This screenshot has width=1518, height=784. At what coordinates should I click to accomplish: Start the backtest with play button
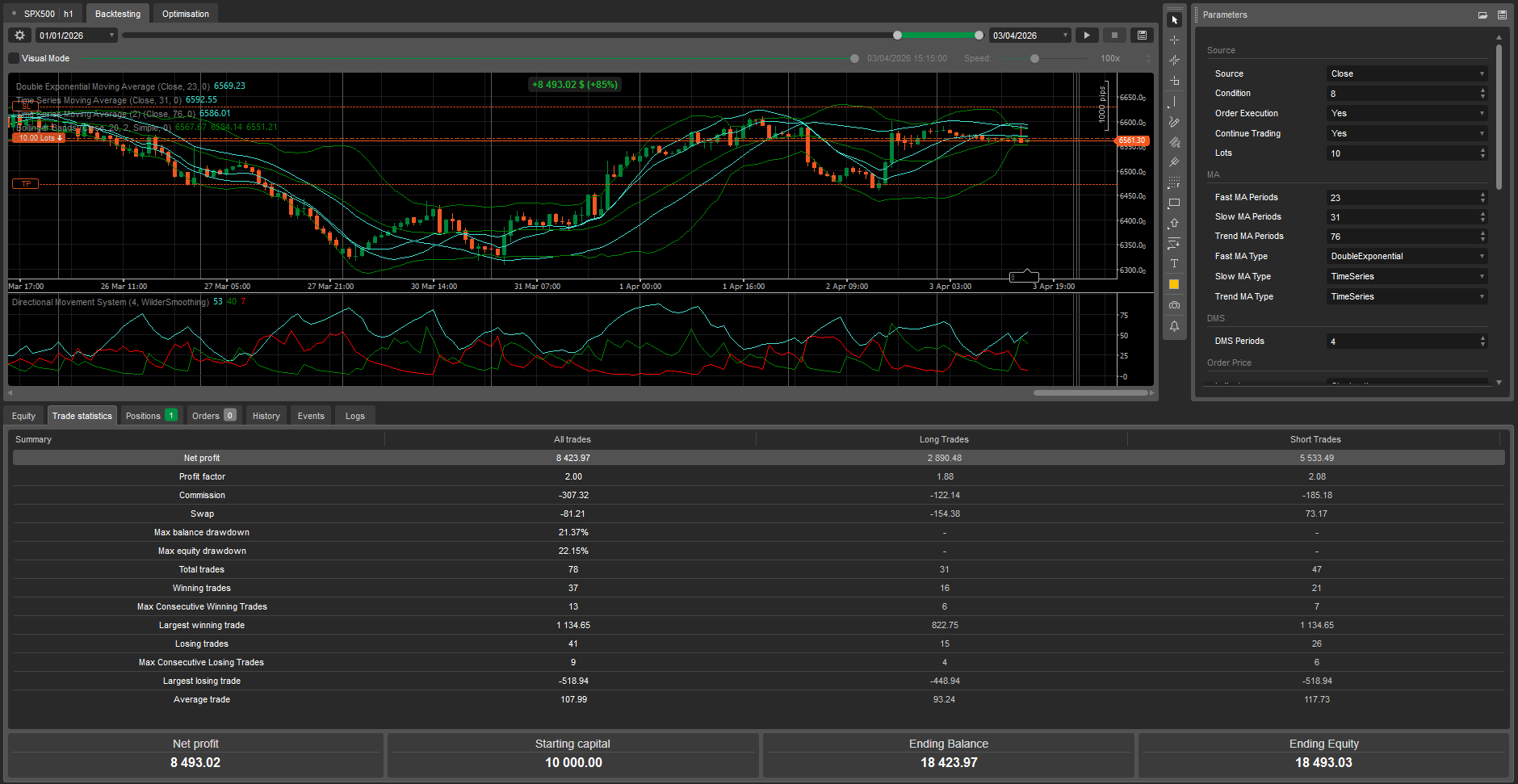click(1087, 36)
